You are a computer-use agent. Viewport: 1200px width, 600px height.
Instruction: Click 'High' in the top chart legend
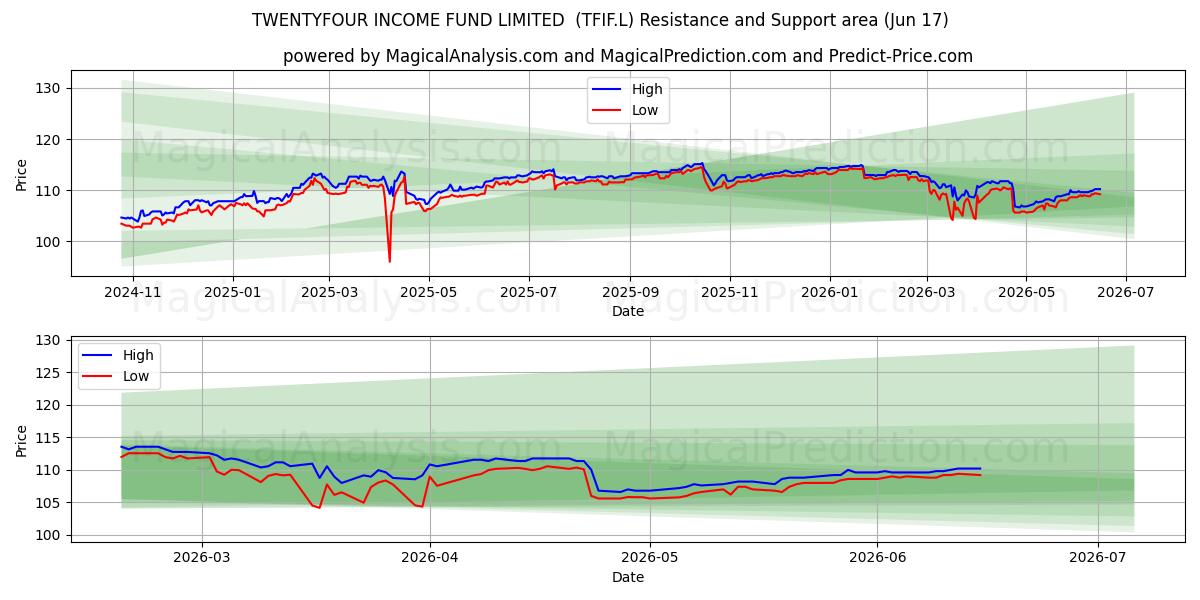(647, 89)
